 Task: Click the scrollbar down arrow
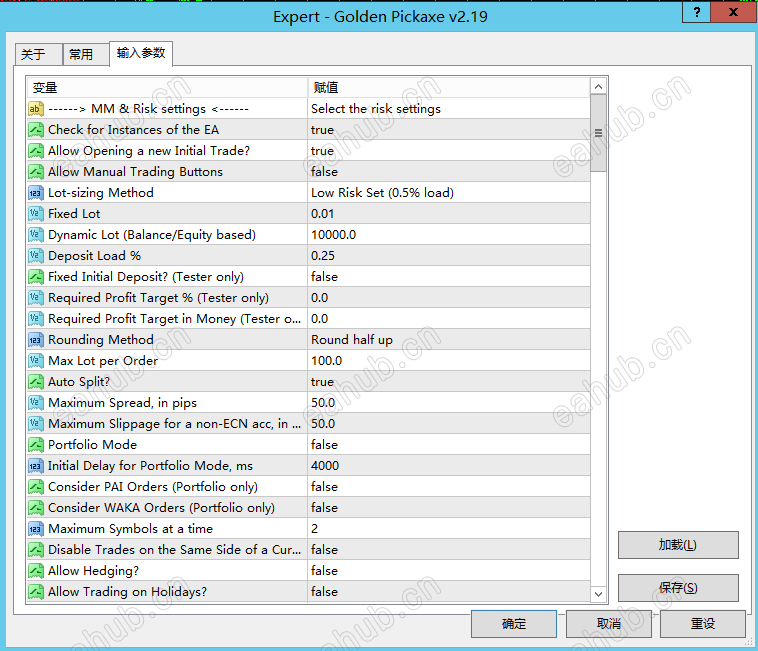pyautogui.click(x=598, y=594)
